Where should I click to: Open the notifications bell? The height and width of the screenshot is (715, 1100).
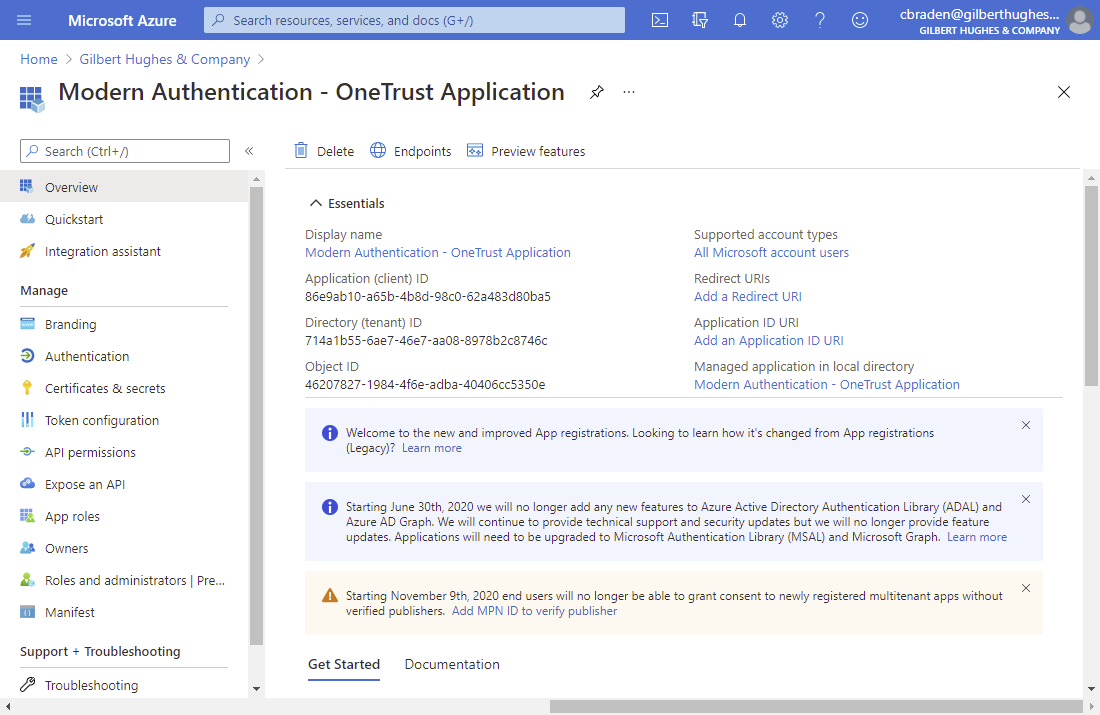pyautogui.click(x=739, y=20)
